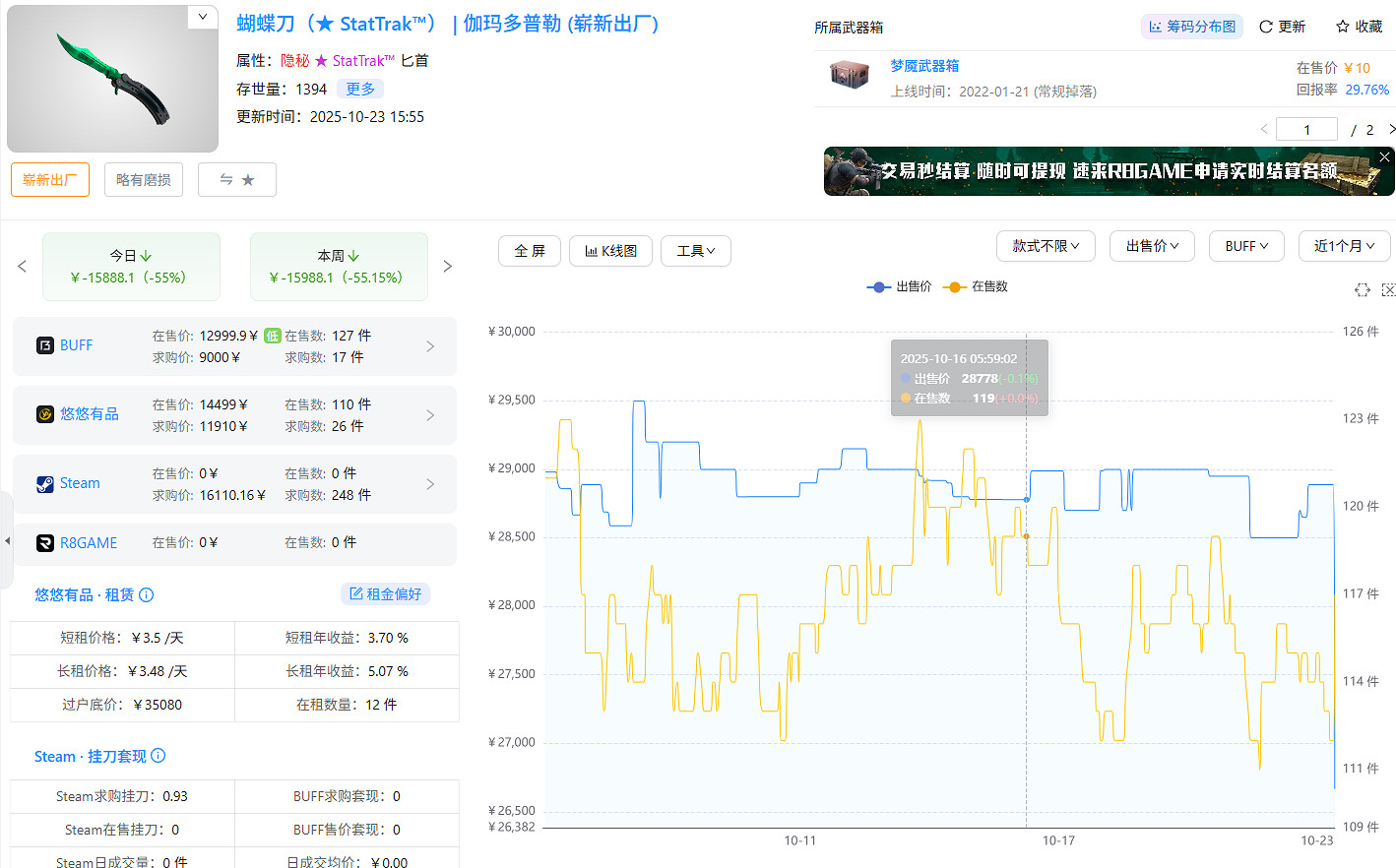Click the Steam platform logo icon

pyautogui.click(x=45, y=483)
